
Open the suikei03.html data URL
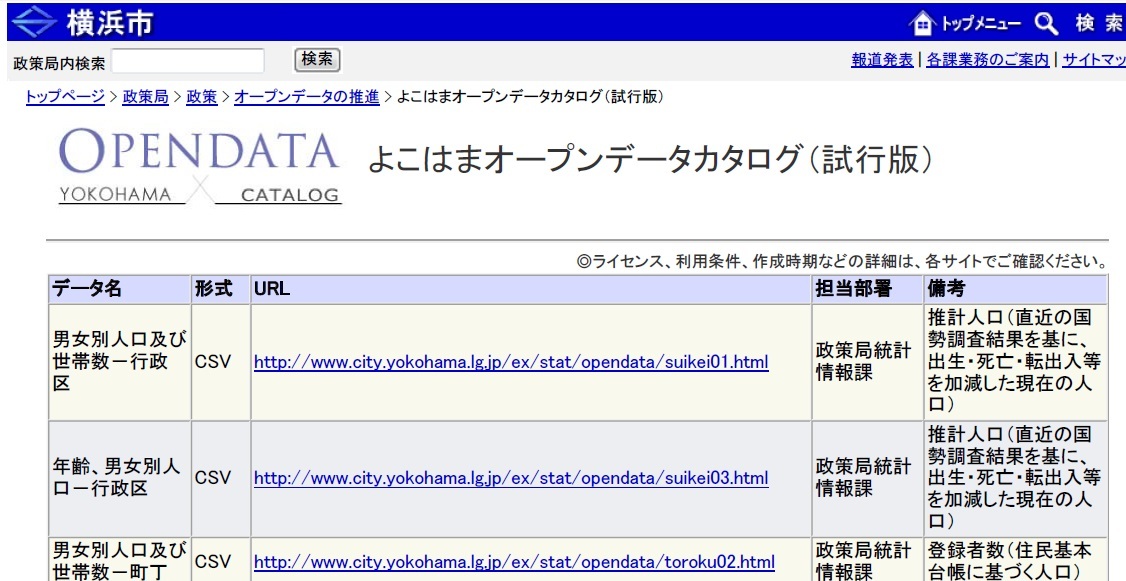(x=511, y=478)
